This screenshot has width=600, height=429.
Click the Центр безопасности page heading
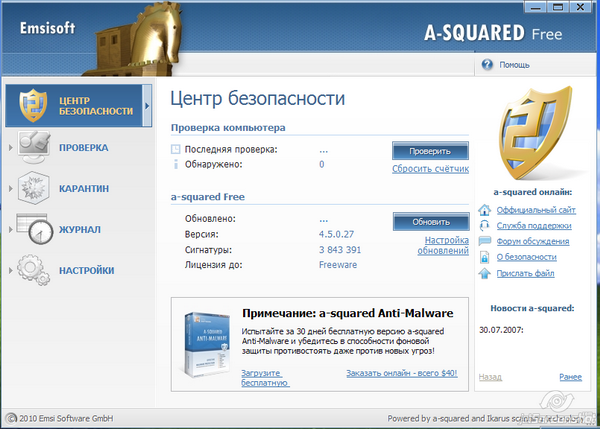(x=258, y=98)
